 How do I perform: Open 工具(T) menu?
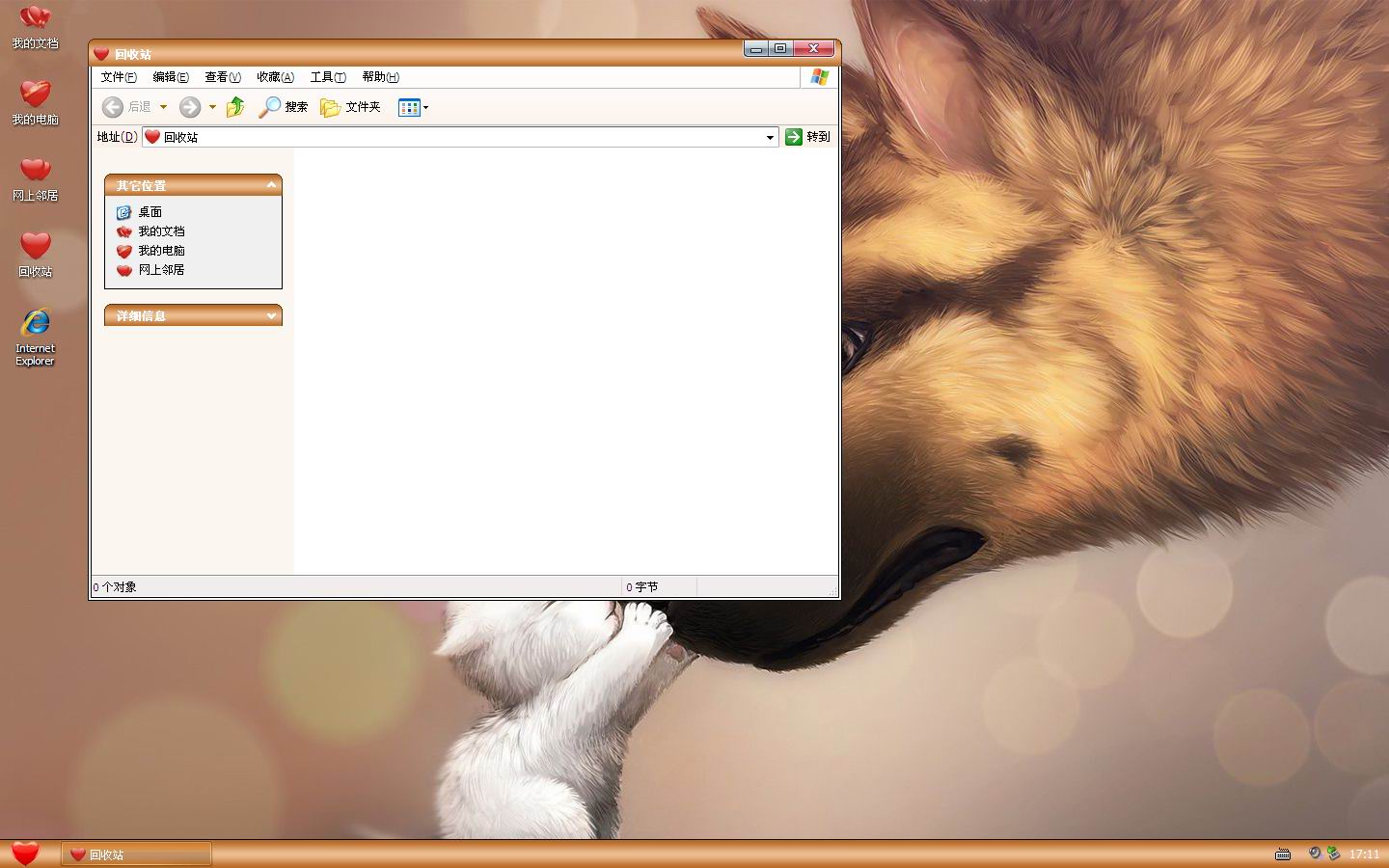tap(328, 77)
